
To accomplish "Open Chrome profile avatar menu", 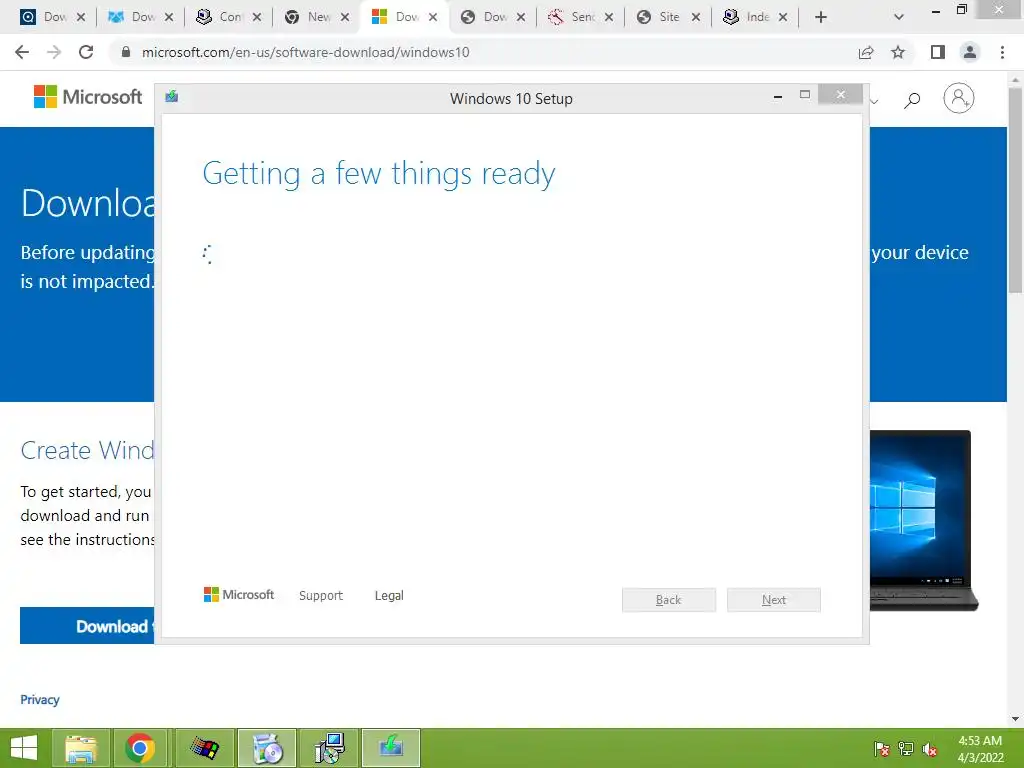I will (970, 52).
